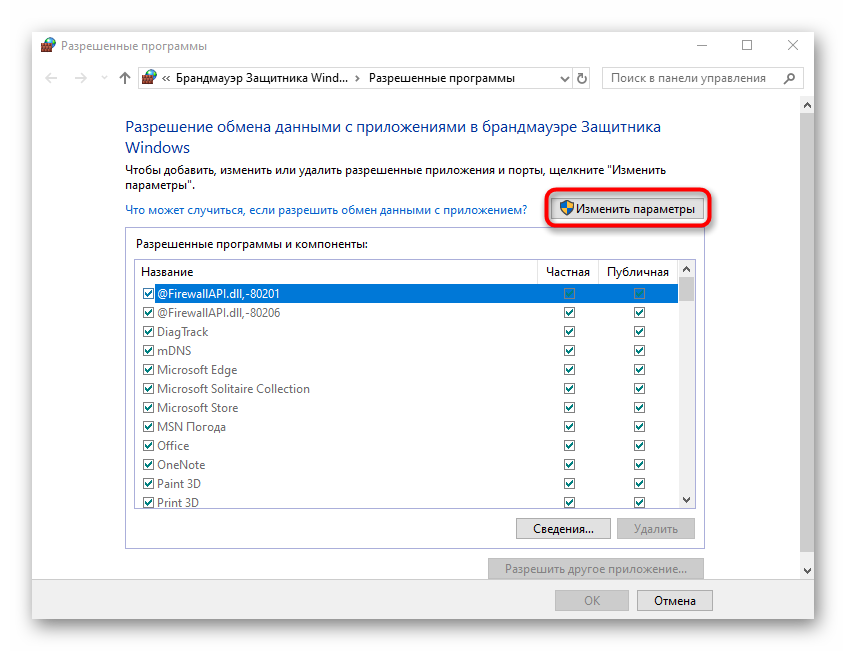Screen dimensions: 846x651
Task: Click the Частная column header
Action: coord(568,272)
